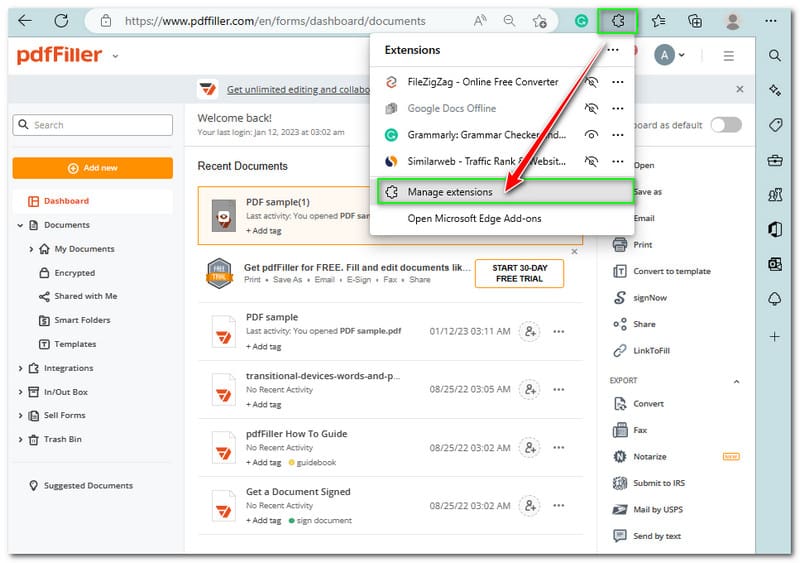Click the browser address bar URL
The image size is (800, 563).
pyautogui.click(x=275, y=21)
